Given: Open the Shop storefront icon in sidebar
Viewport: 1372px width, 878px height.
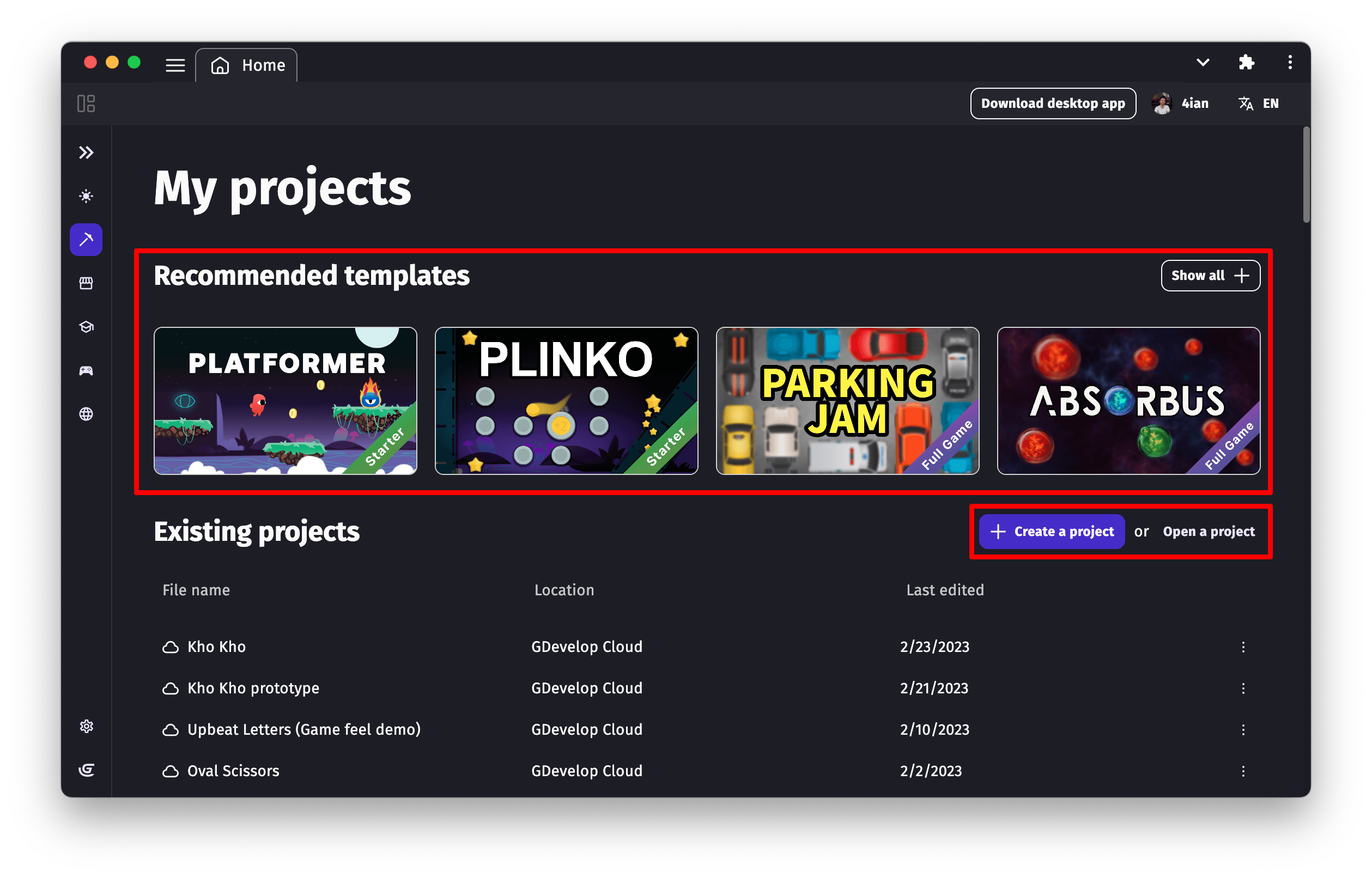Looking at the screenshot, I should click(86, 283).
